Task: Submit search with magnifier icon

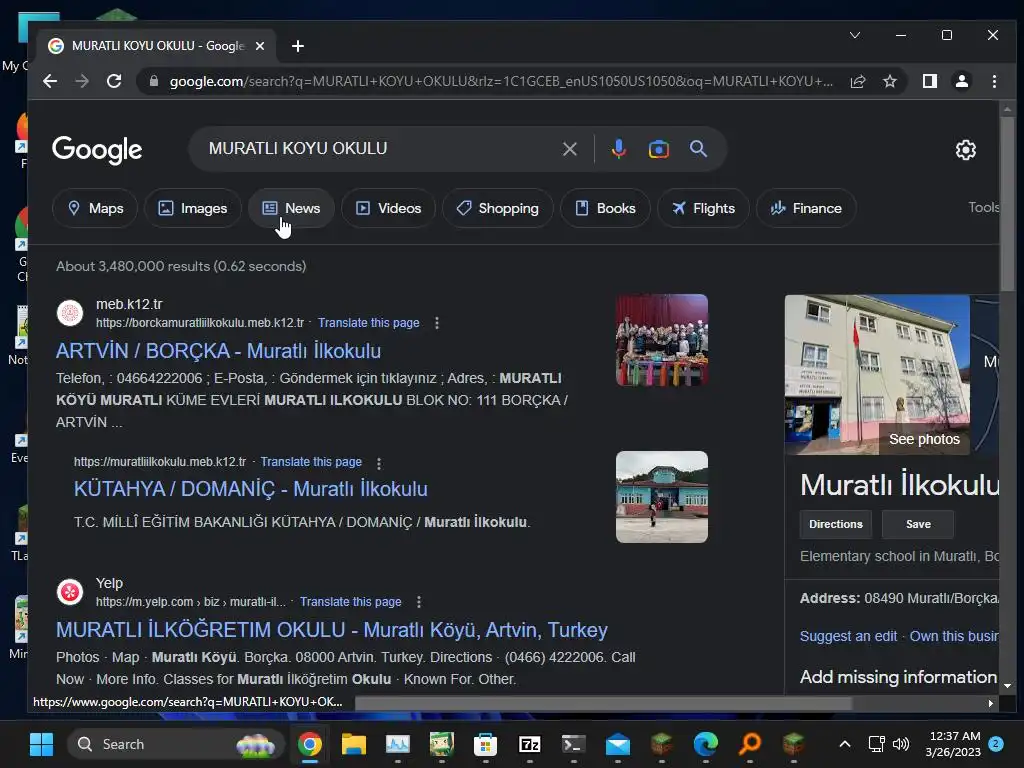Action: coord(698,149)
